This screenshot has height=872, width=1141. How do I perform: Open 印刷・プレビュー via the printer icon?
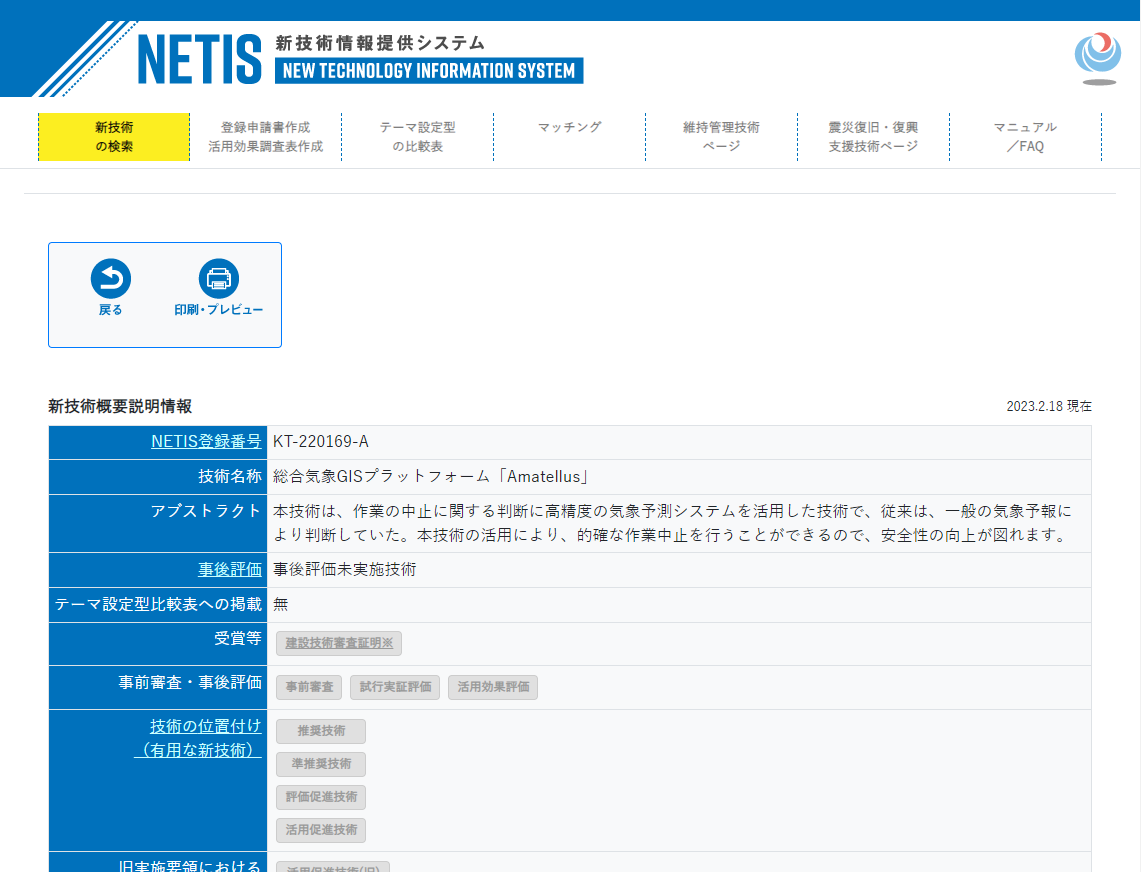(217, 279)
